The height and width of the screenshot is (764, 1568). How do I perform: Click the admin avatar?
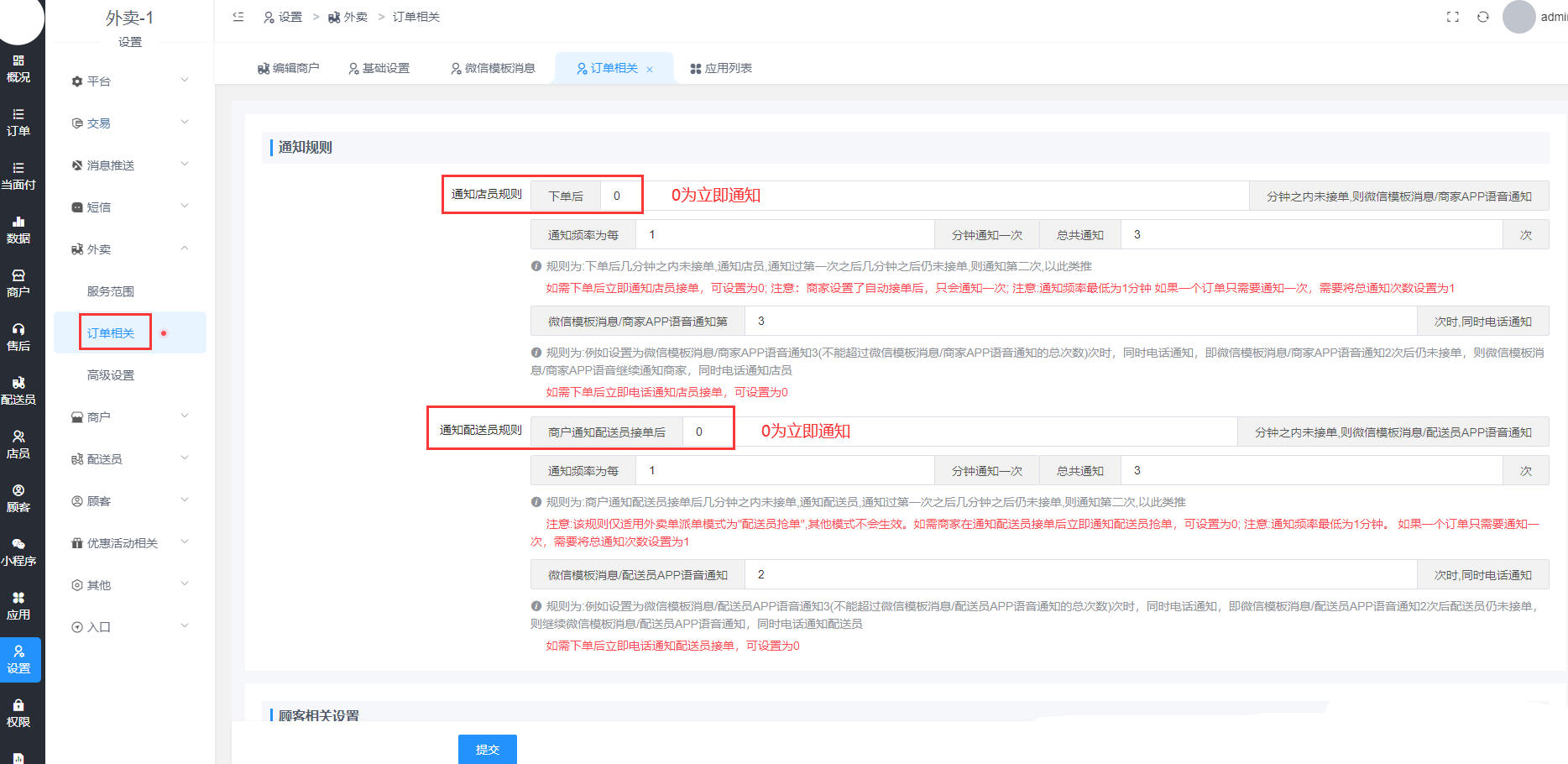(1518, 17)
